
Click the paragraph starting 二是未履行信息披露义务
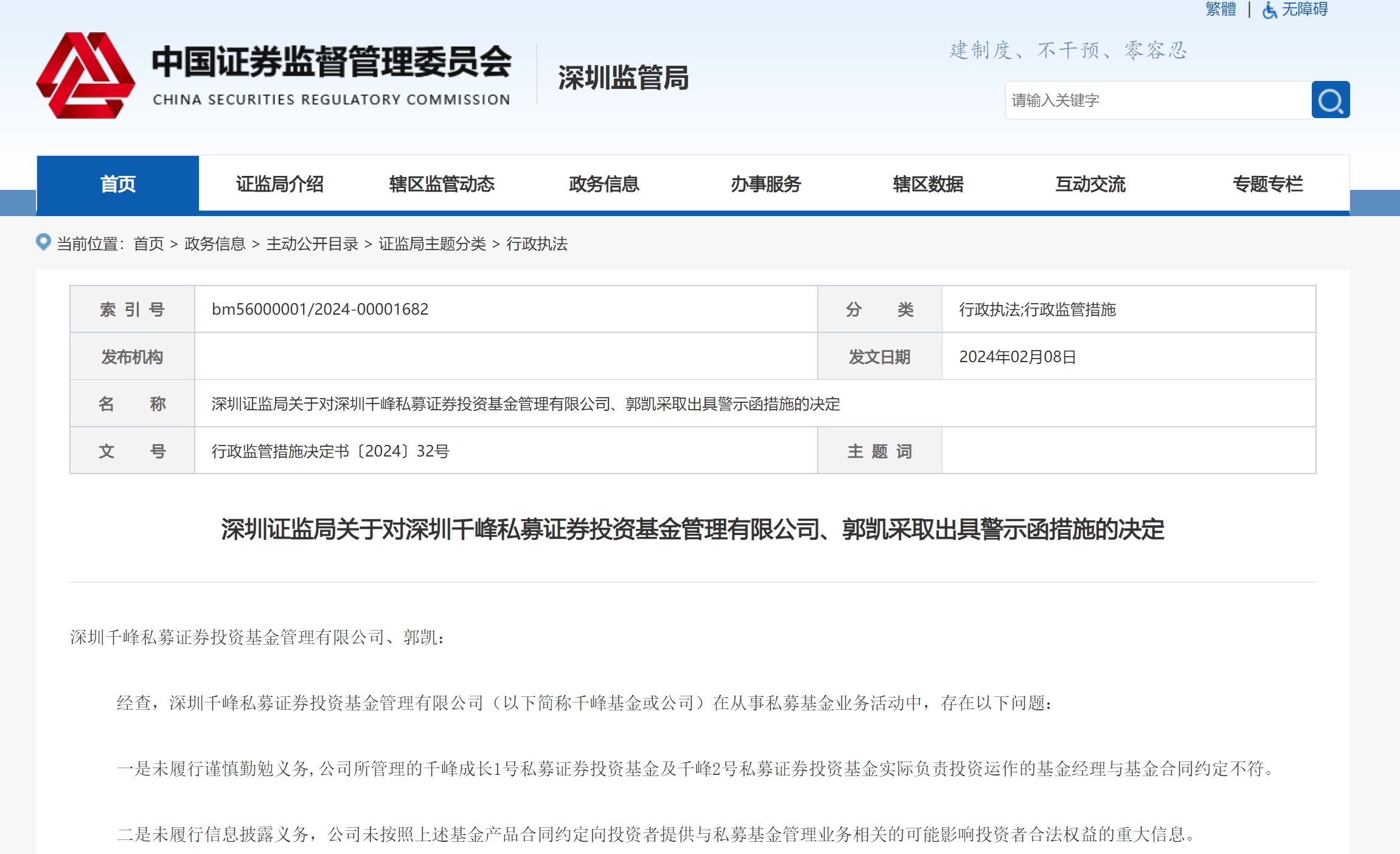click(657, 835)
